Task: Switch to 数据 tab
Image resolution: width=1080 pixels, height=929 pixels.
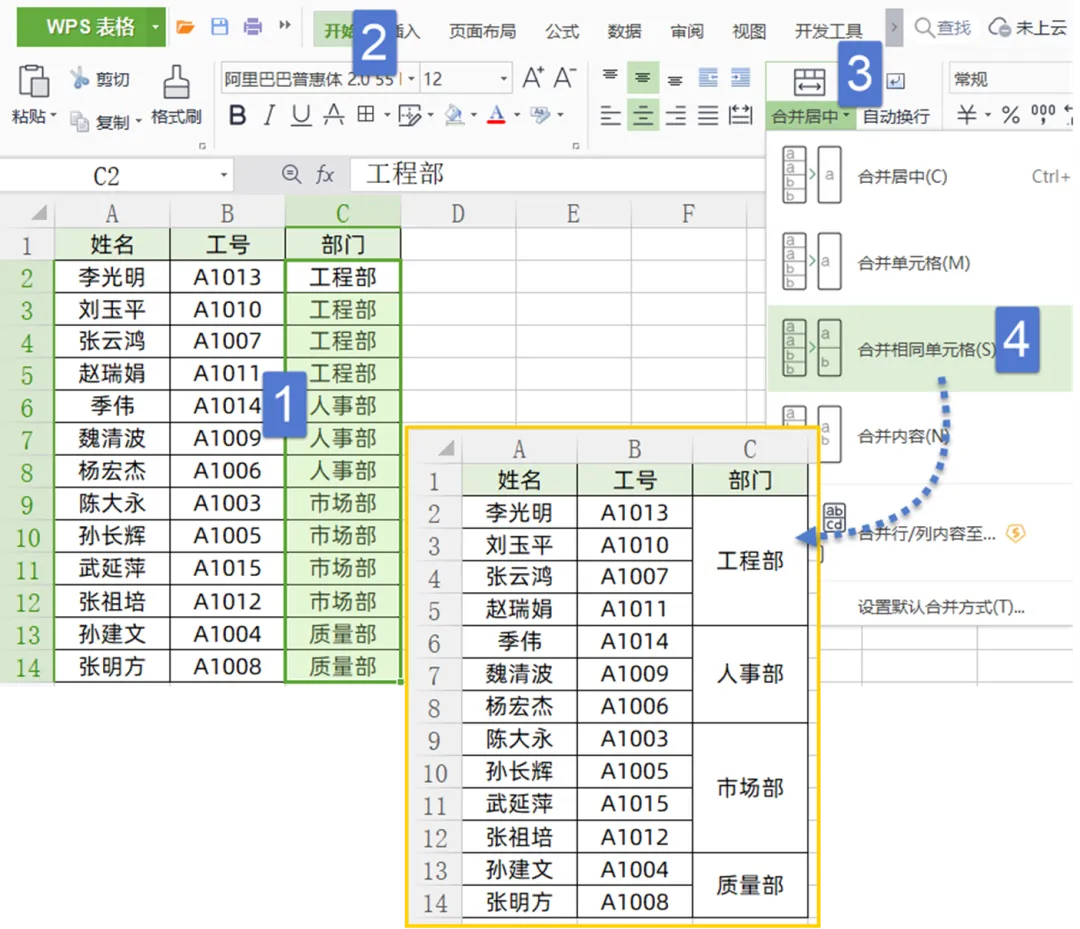Action: coord(624,31)
